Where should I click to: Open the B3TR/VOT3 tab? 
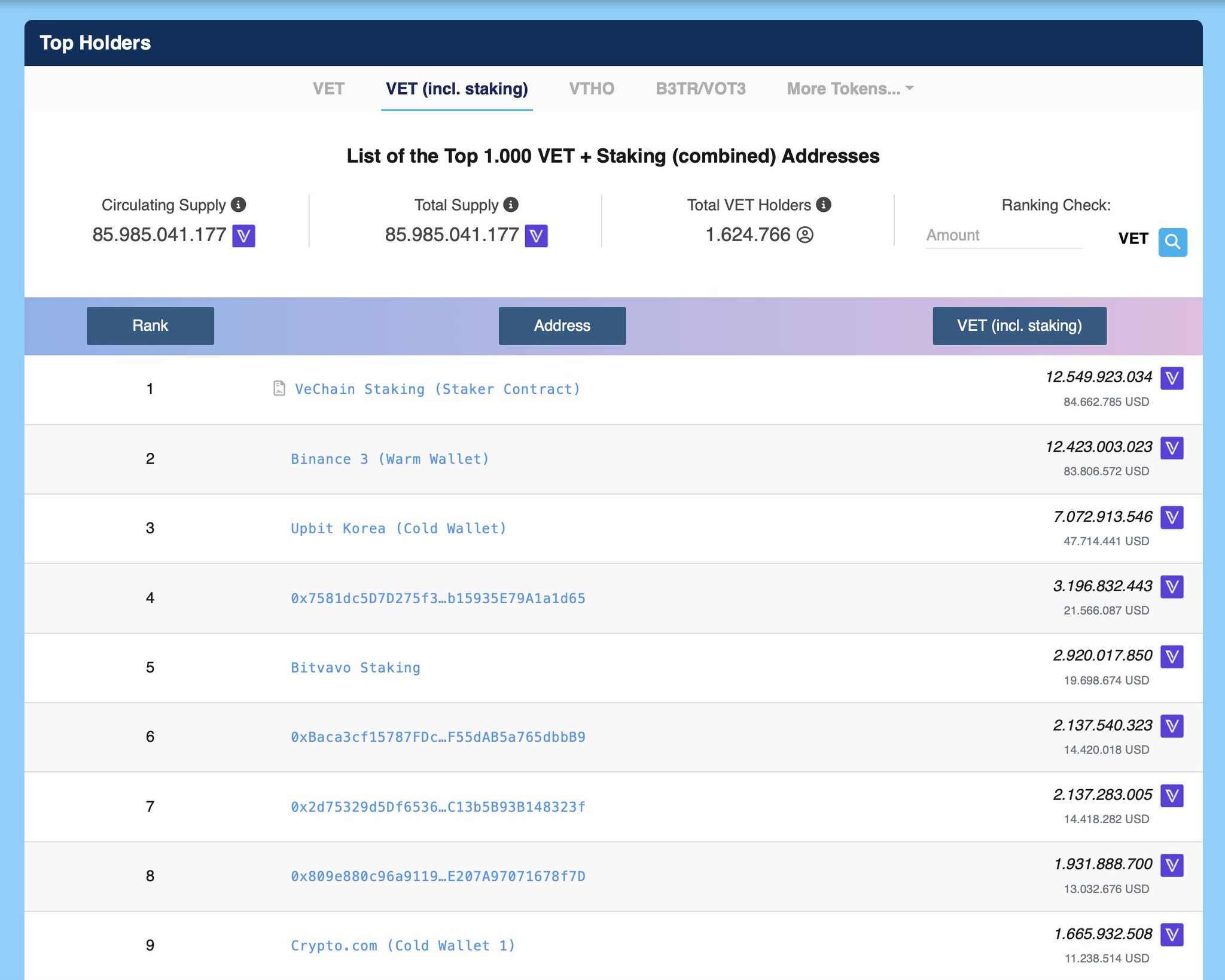700,89
